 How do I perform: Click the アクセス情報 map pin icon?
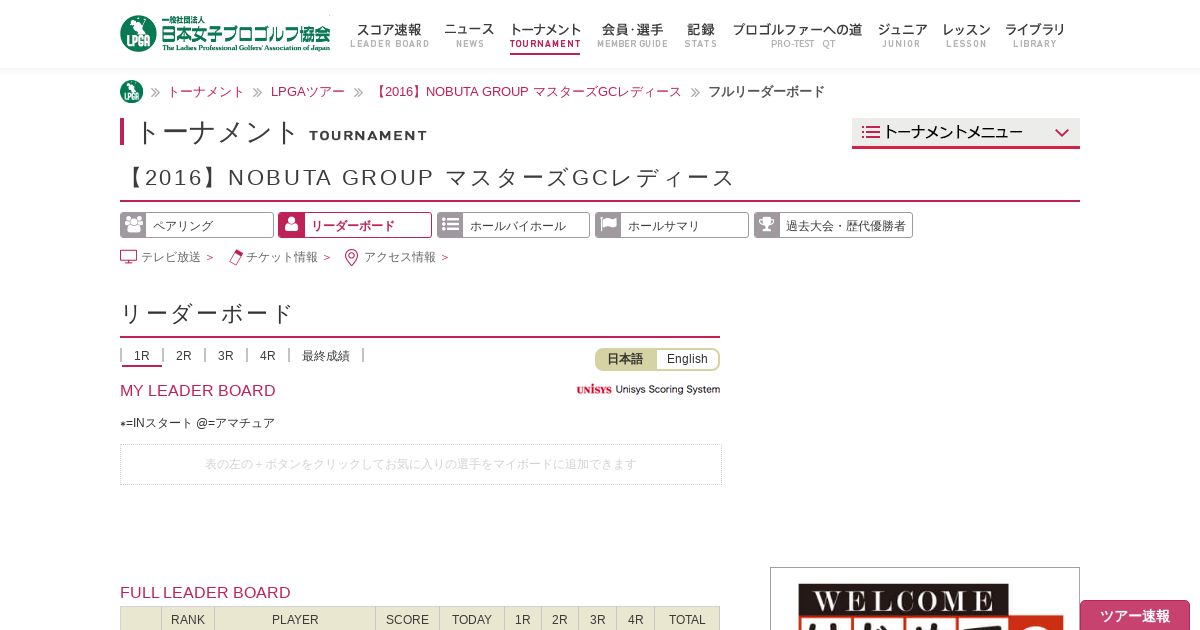click(x=351, y=257)
